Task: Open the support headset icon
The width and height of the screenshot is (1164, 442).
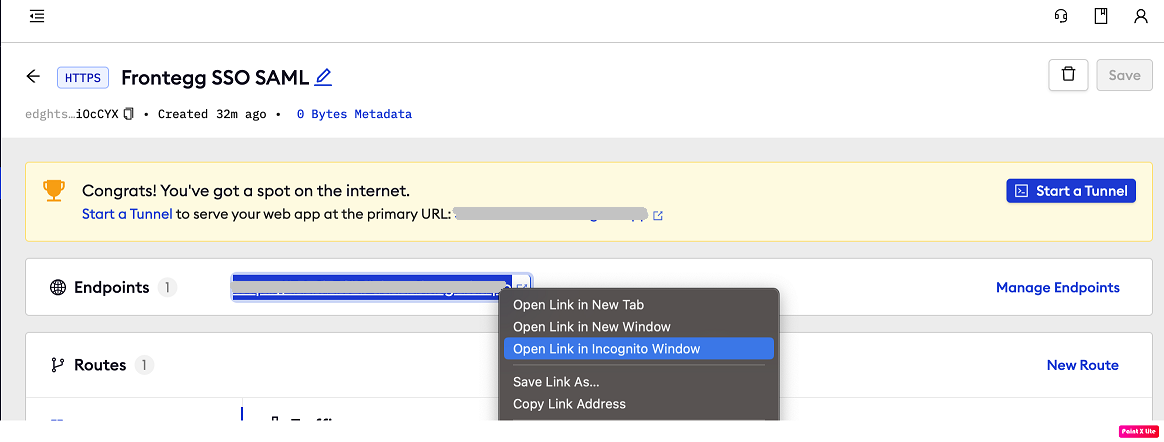Action: pos(1061,16)
